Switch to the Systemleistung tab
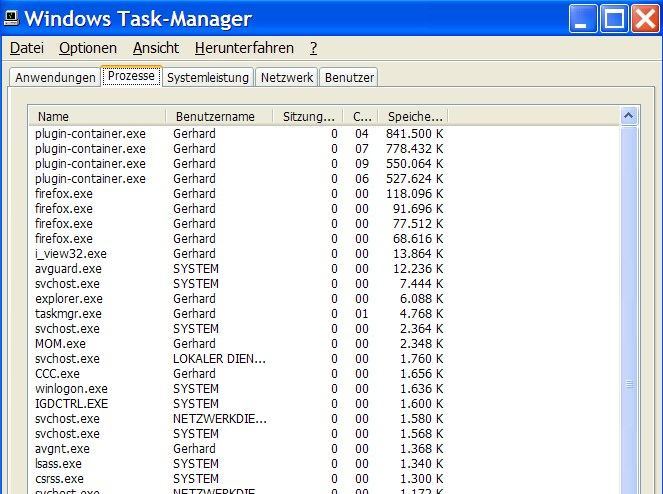The image size is (663, 494). [208, 77]
